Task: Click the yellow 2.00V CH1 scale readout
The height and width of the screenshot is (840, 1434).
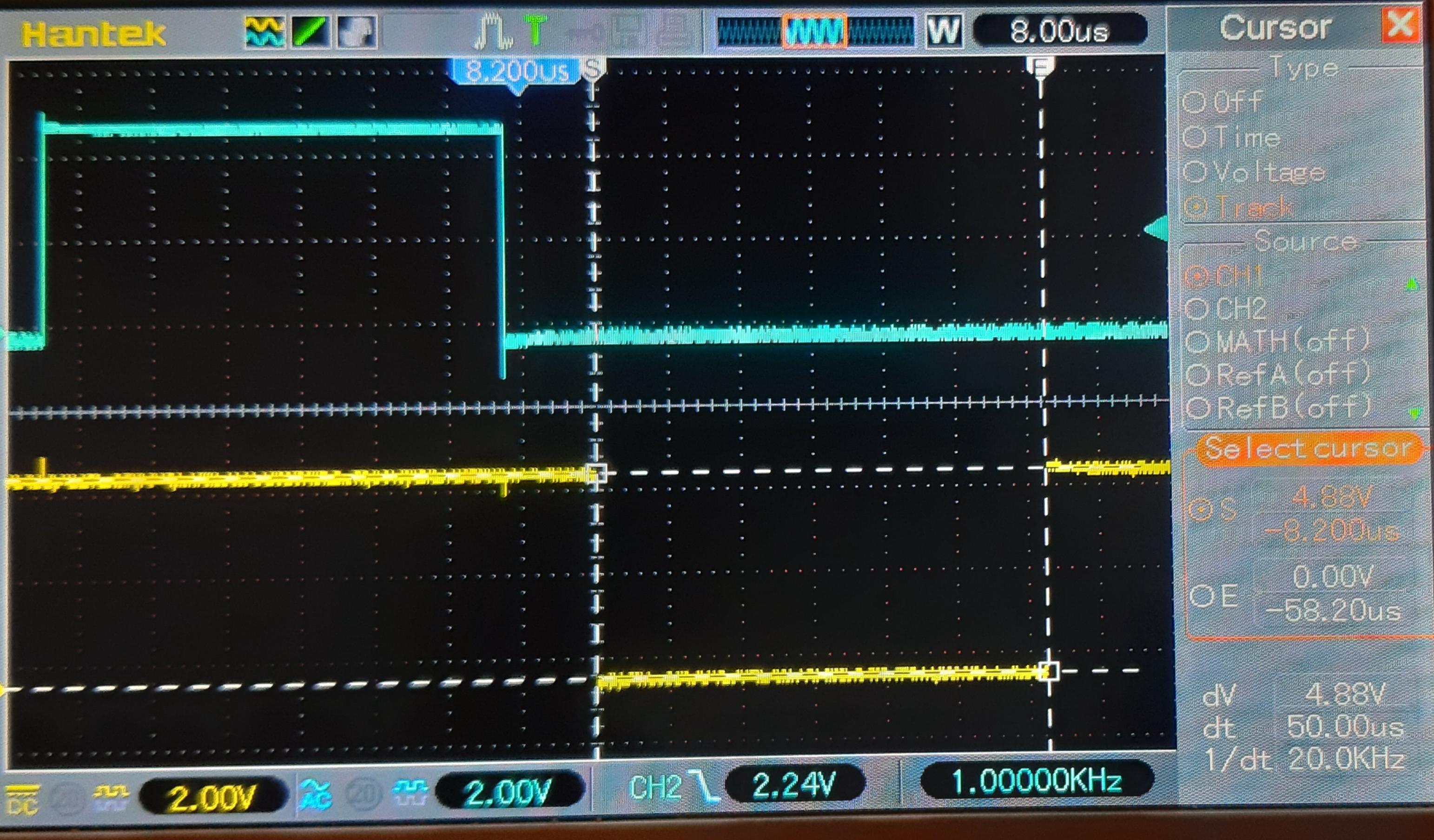Action: [x=211, y=797]
